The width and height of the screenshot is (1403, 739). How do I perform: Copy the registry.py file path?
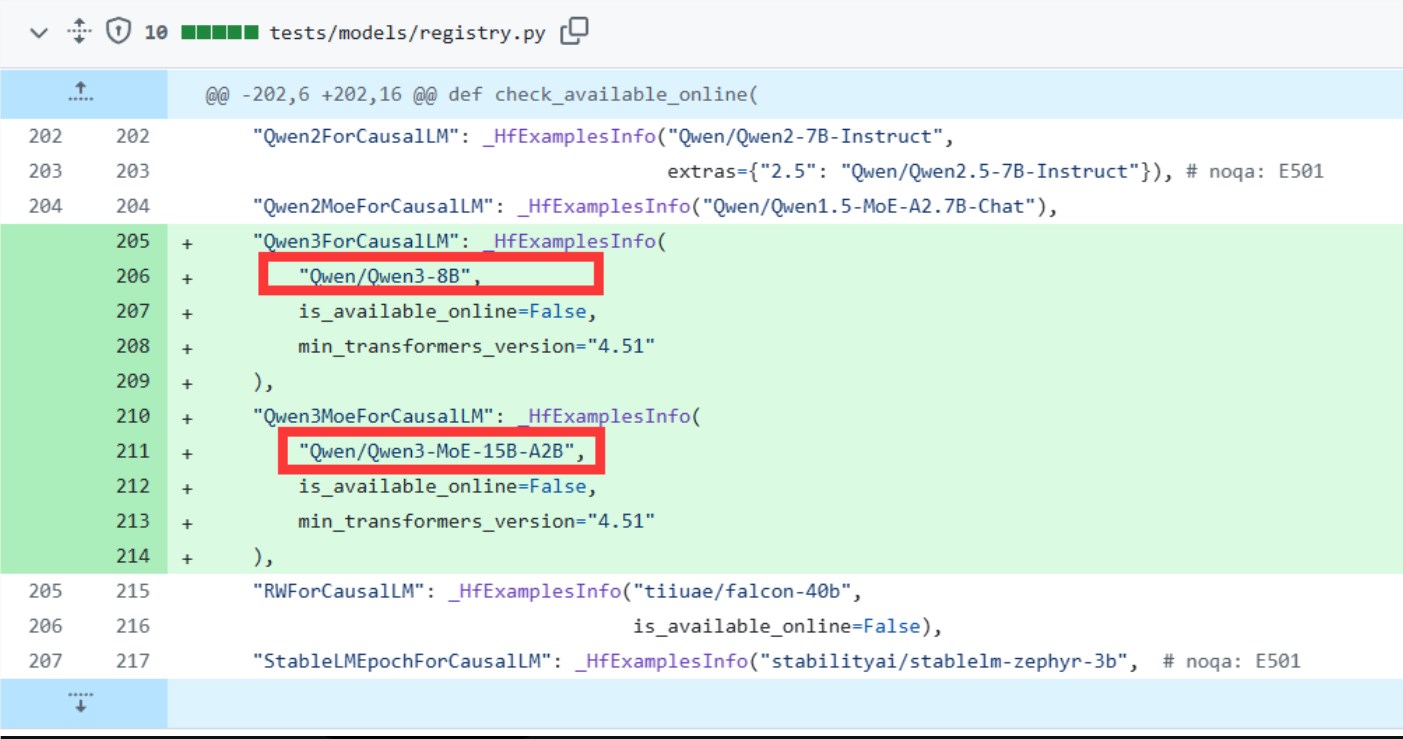(574, 32)
